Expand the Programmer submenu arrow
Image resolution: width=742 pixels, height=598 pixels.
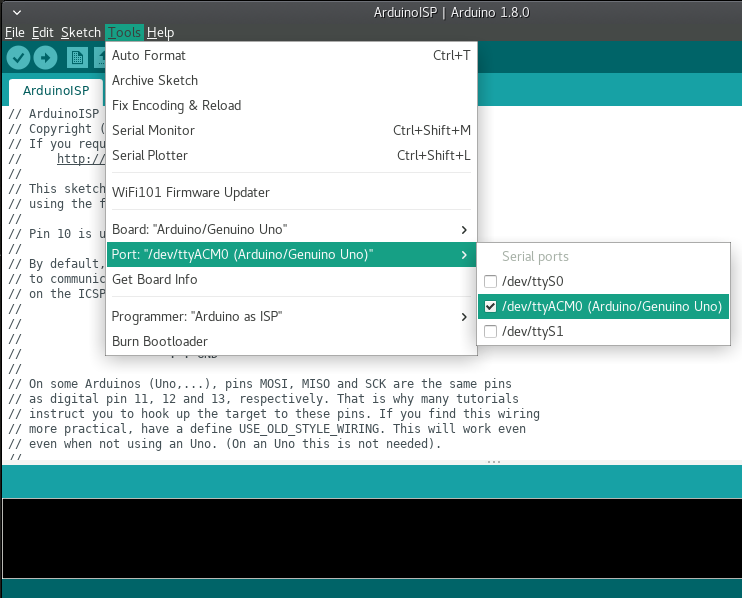click(x=464, y=317)
